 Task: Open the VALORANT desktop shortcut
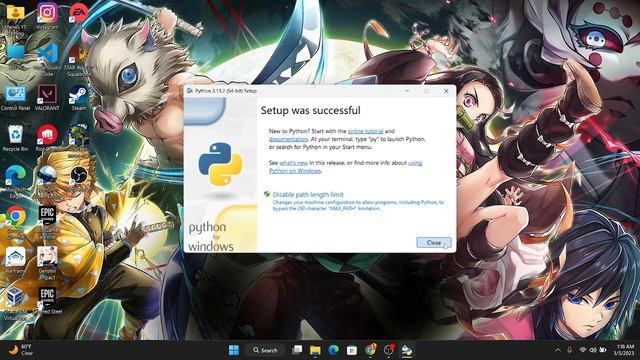(47, 98)
